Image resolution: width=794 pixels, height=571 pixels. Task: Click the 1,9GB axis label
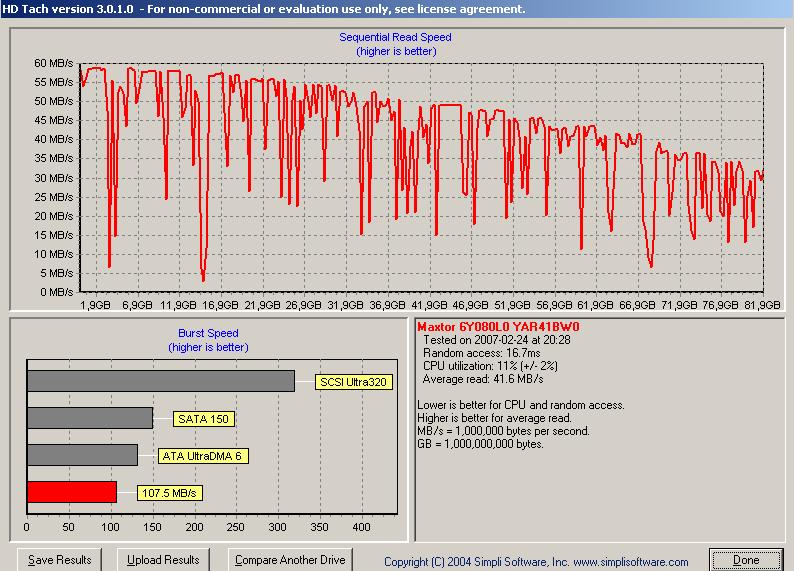95,305
